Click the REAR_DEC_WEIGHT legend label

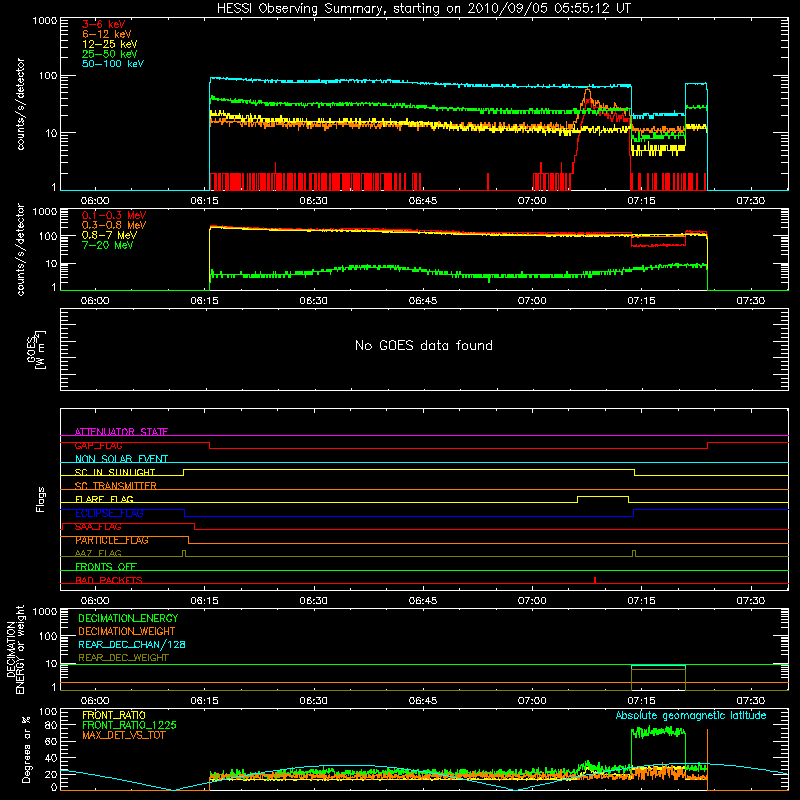[x=123, y=658]
